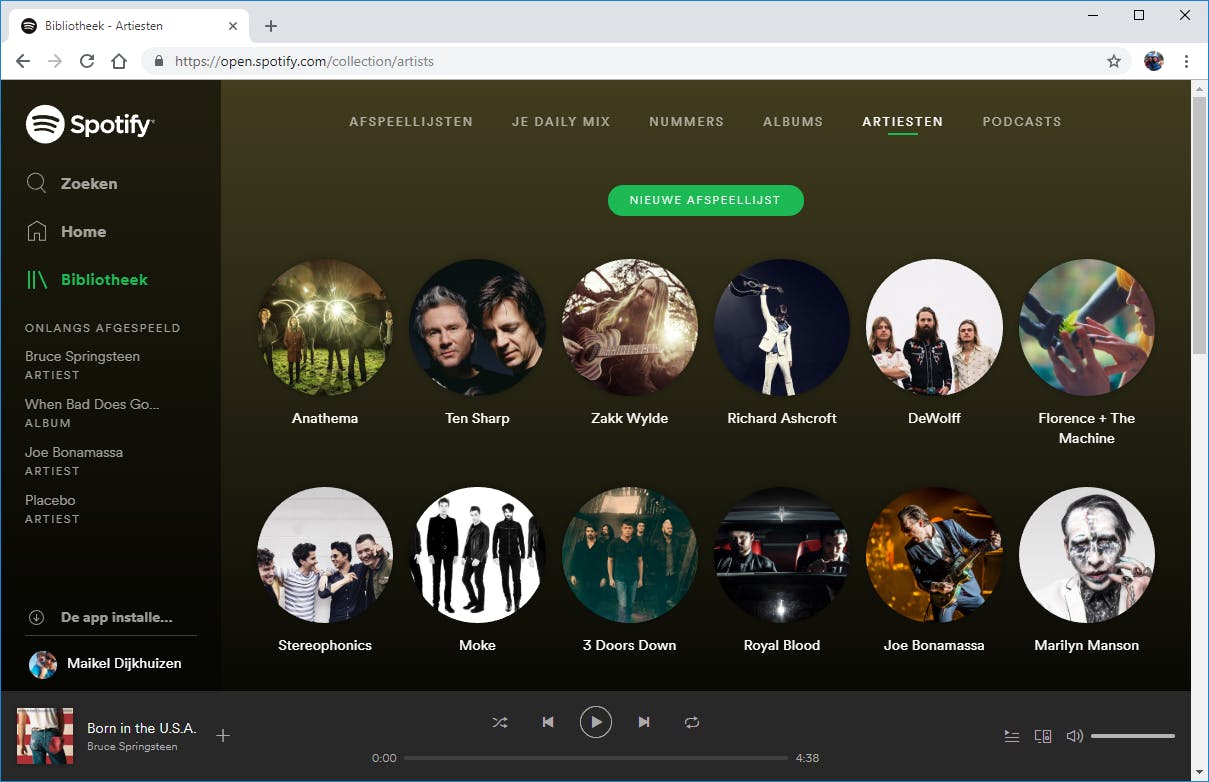Open Joe Bonamassa artist image in grid
Viewport: 1209px width, 782px height.
(x=934, y=555)
